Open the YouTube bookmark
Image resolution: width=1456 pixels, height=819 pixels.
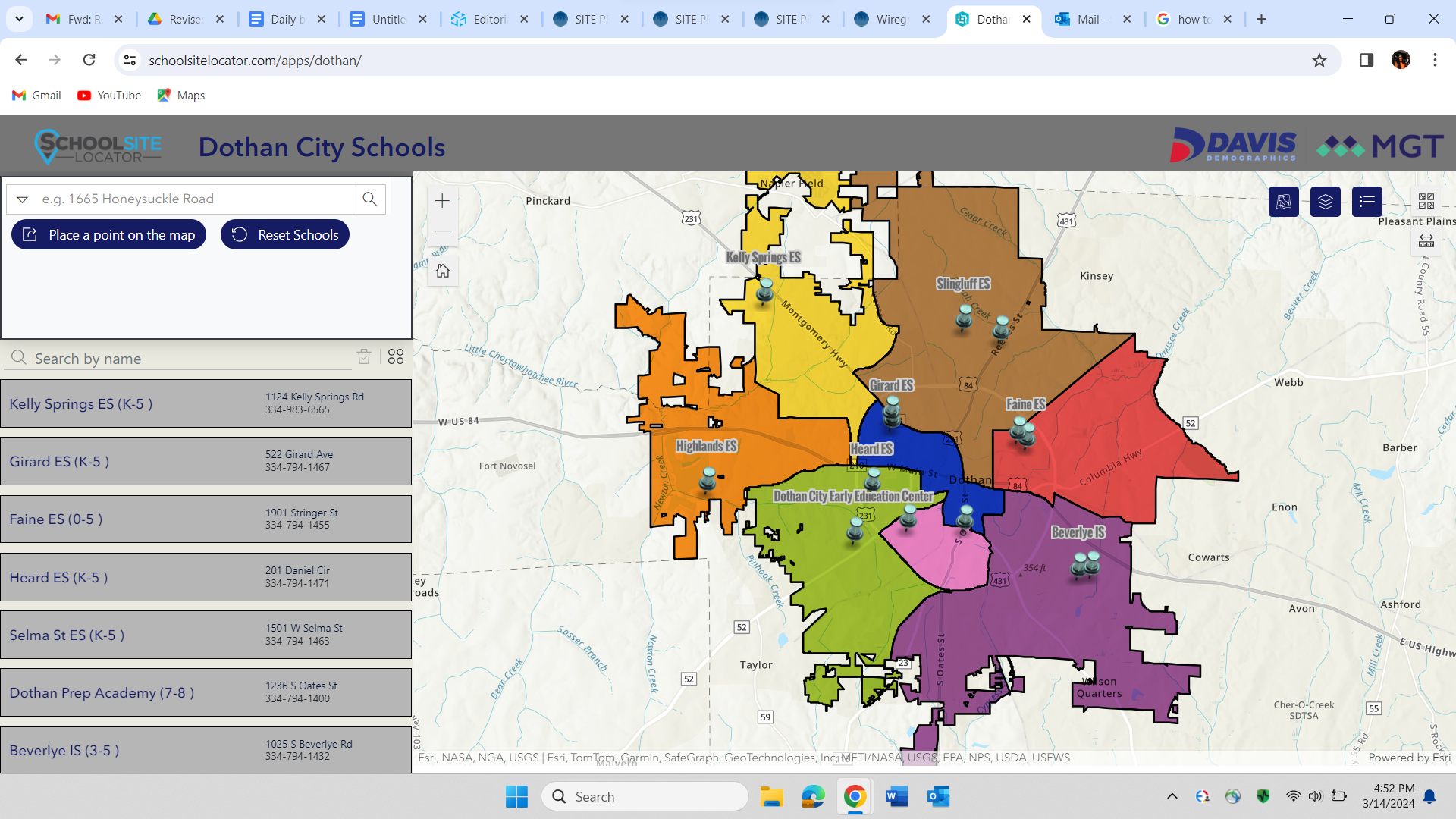(x=109, y=96)
